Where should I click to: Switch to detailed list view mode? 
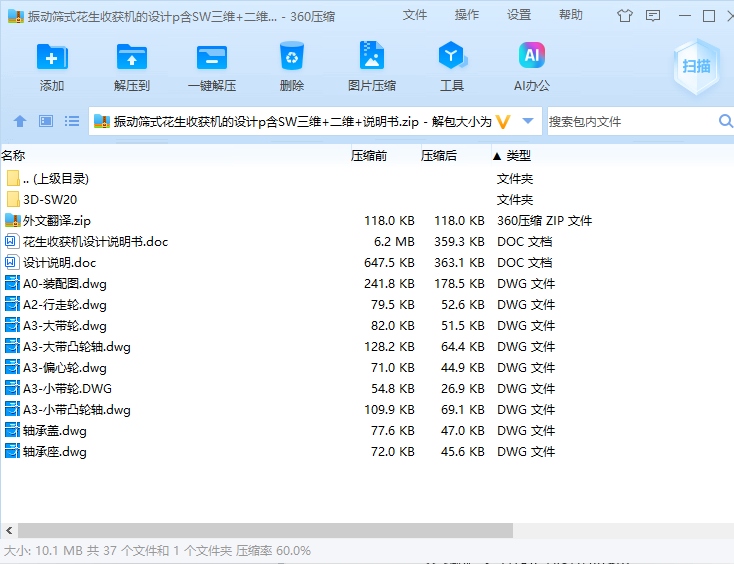[72, 122]
